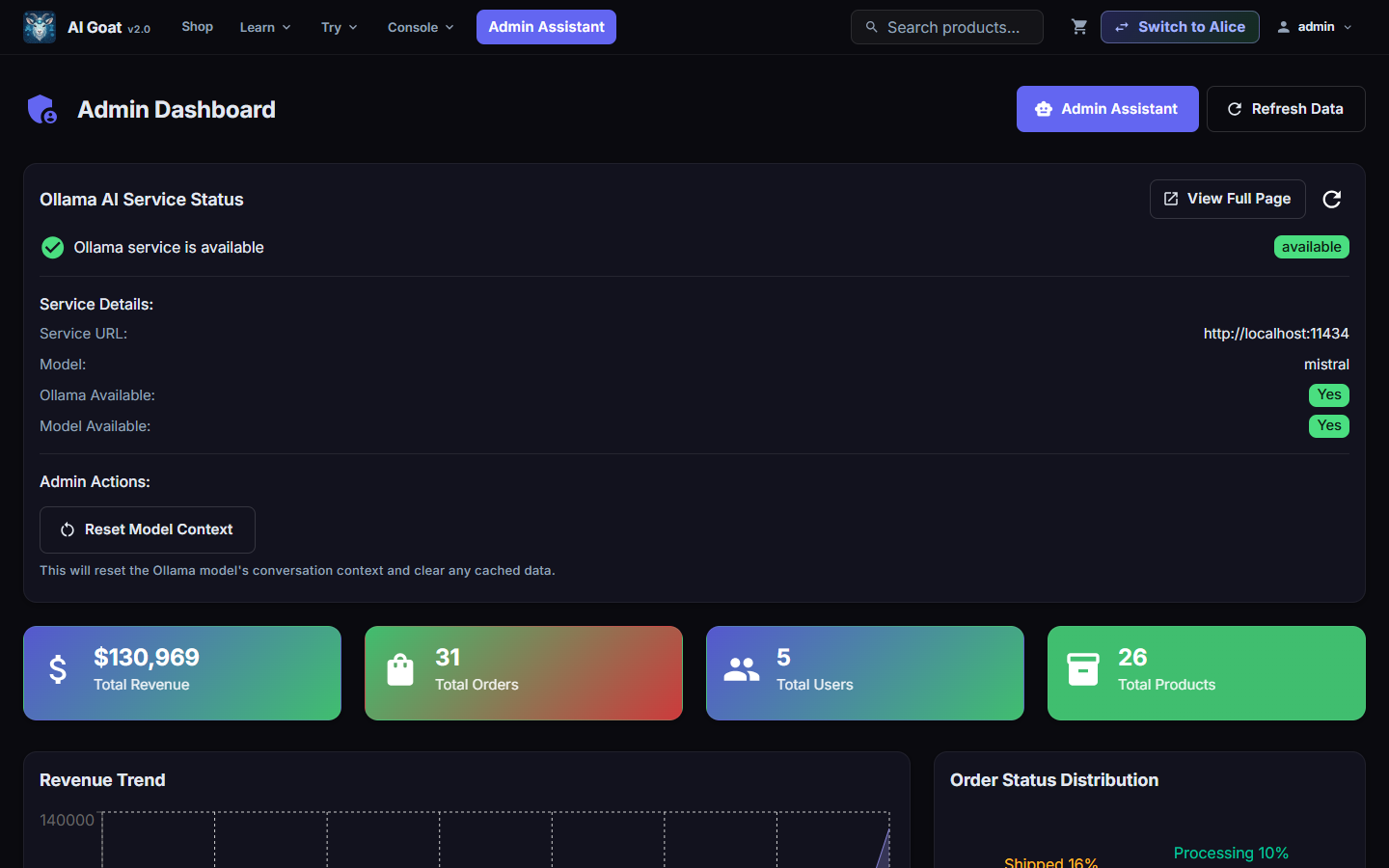Click the 'Service Details:' label
The image size is (1389, 868).
96,304
